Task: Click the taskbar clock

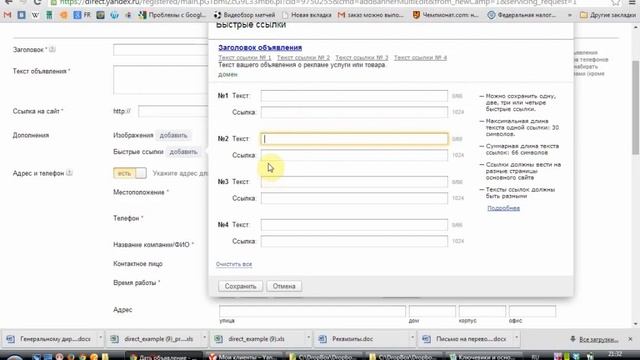Action: (x=615, y=355)
